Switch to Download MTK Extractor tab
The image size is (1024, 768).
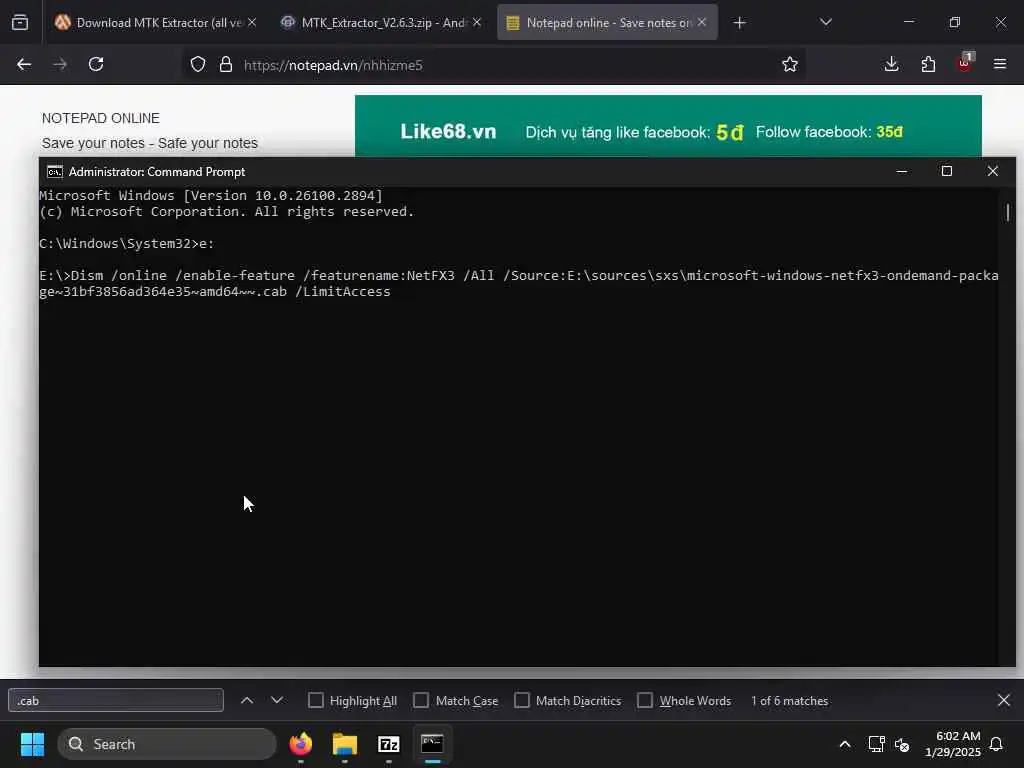tap(150, 23)
